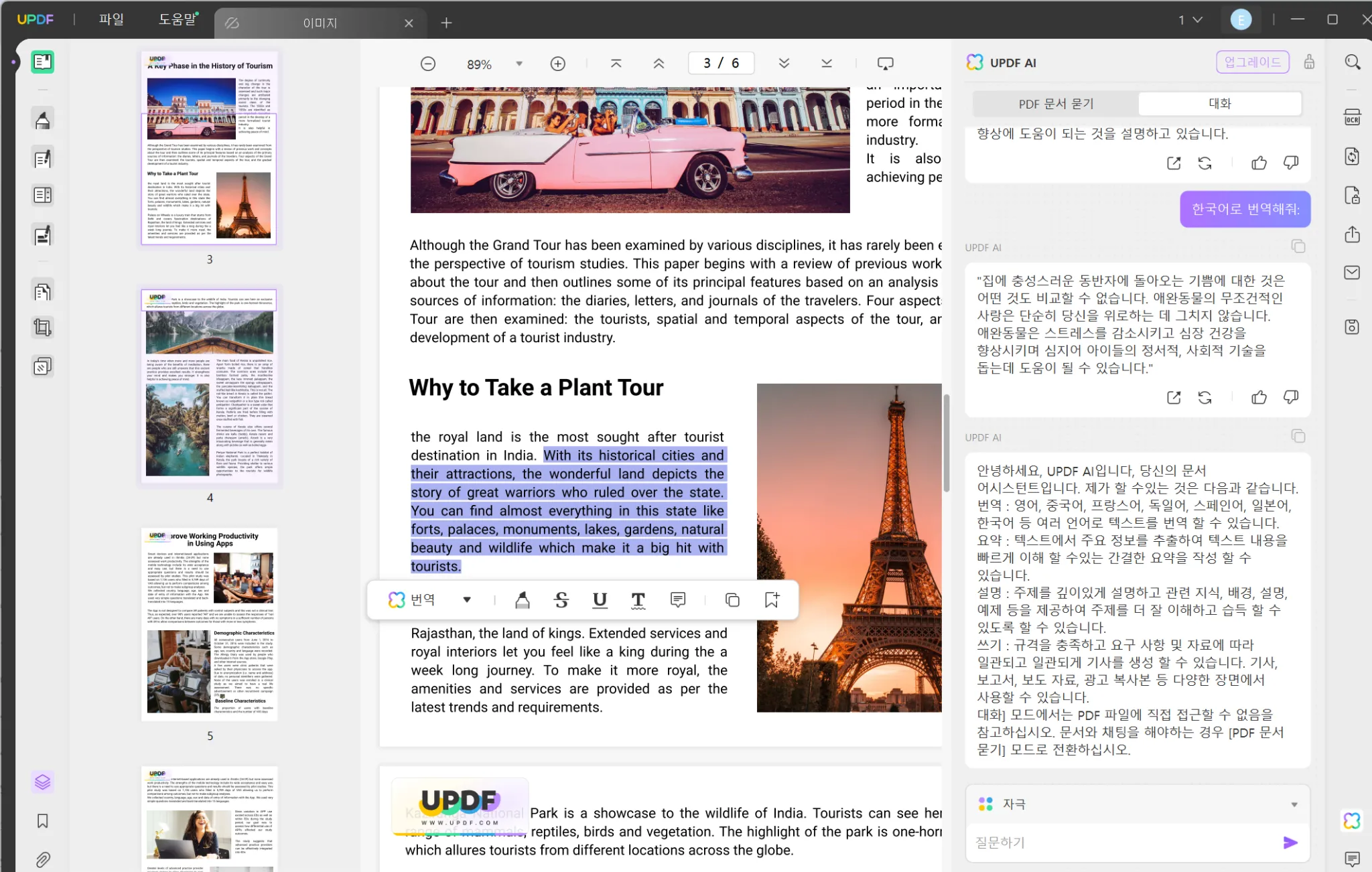Like the Korean translation AI response
Viewport: 1372px width, 872px height.
[x=1259, y=397]
